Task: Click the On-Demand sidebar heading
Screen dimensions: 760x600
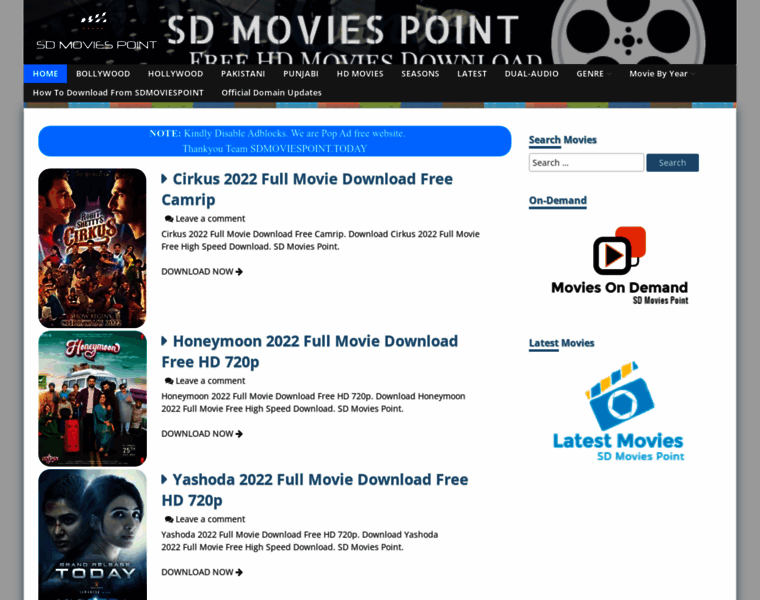Action: 558,201
